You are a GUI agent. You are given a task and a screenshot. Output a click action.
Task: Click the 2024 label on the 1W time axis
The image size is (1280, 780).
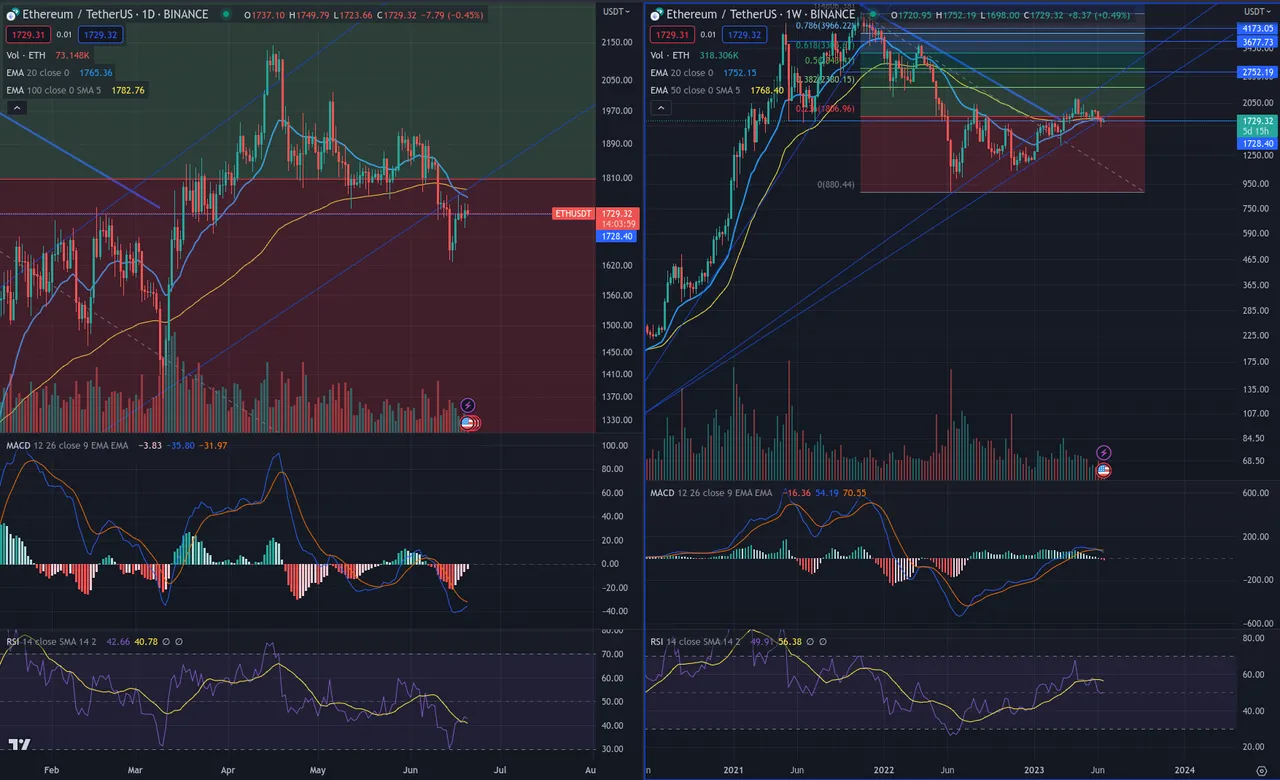tap(1184, 770)
